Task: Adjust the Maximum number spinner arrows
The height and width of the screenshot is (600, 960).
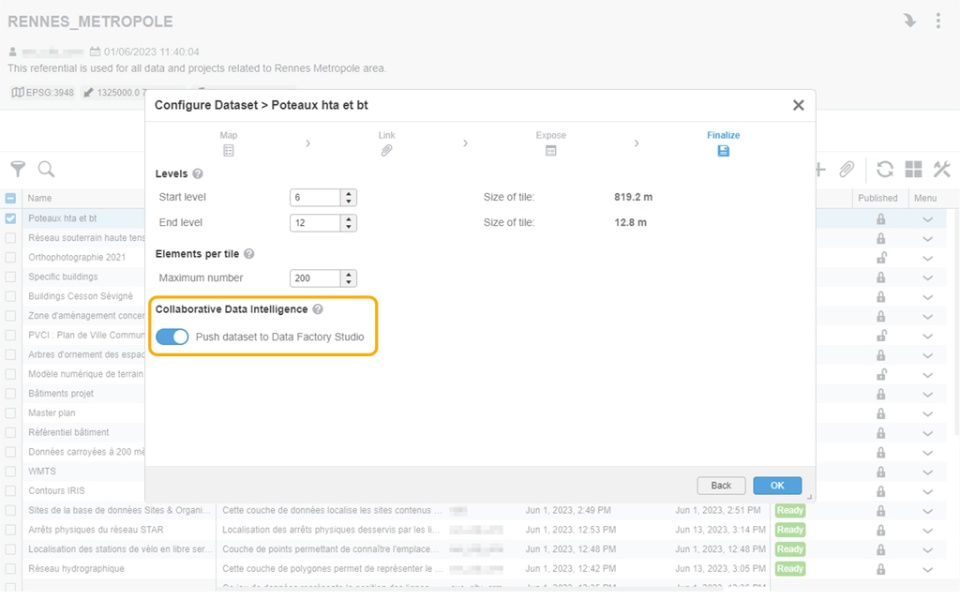Action: (x=348, y=278)
